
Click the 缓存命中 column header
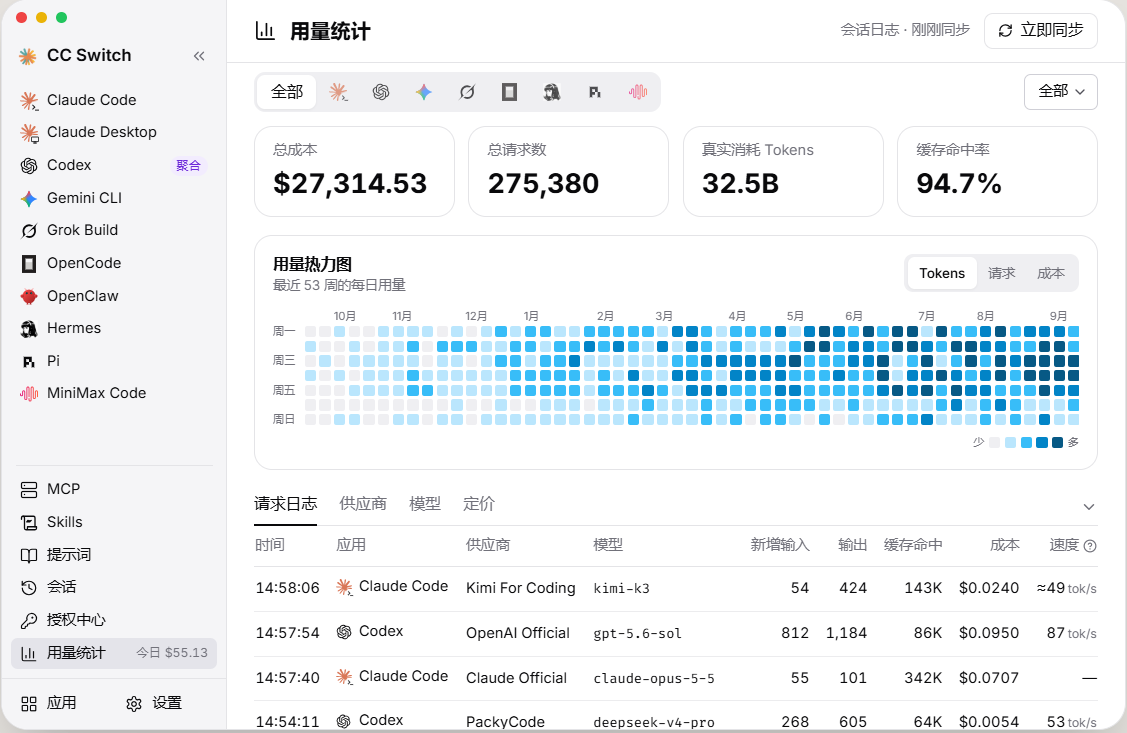point(913,545)
